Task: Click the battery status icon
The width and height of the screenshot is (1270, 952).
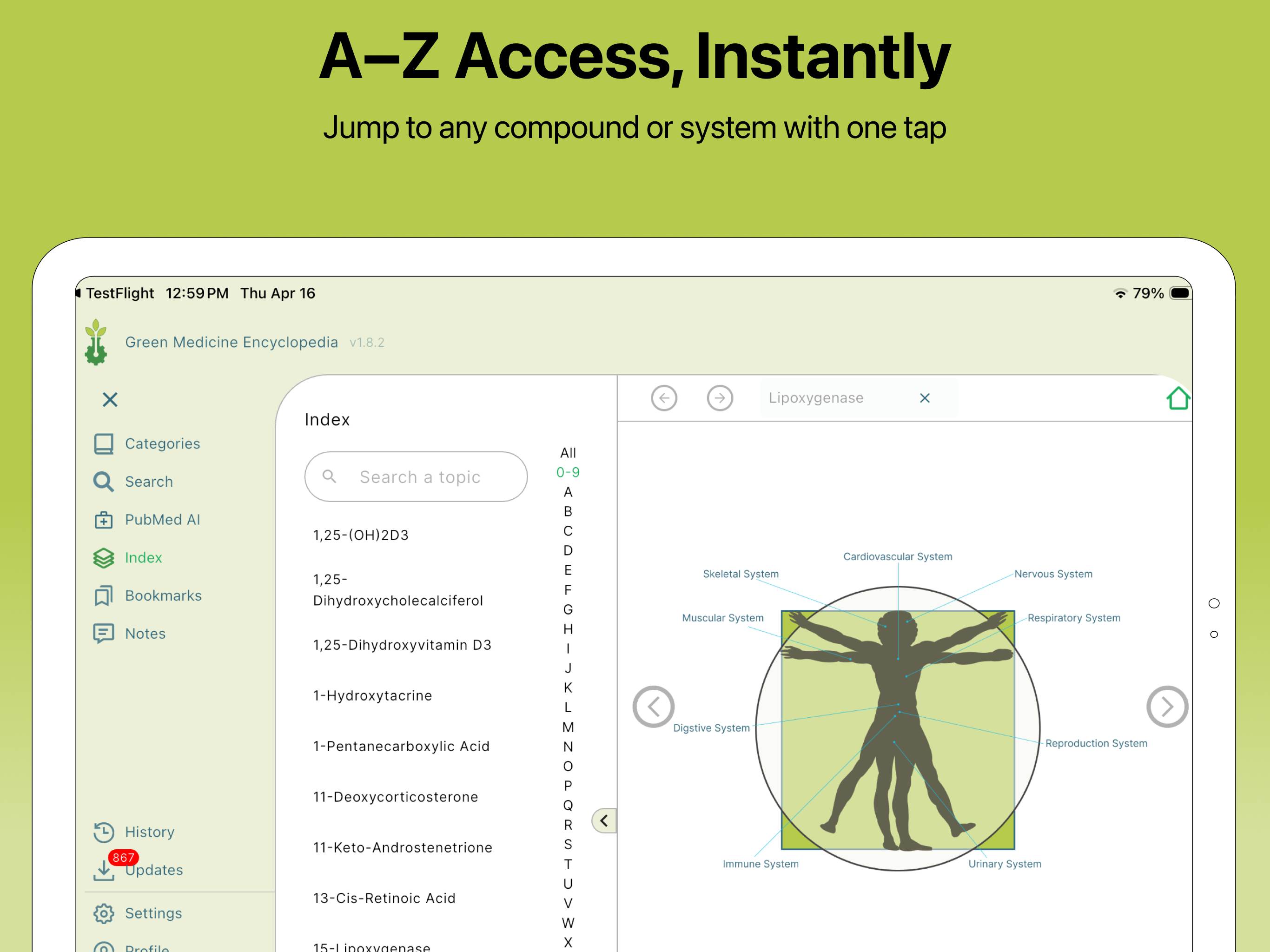Action: coord(1180,293)
